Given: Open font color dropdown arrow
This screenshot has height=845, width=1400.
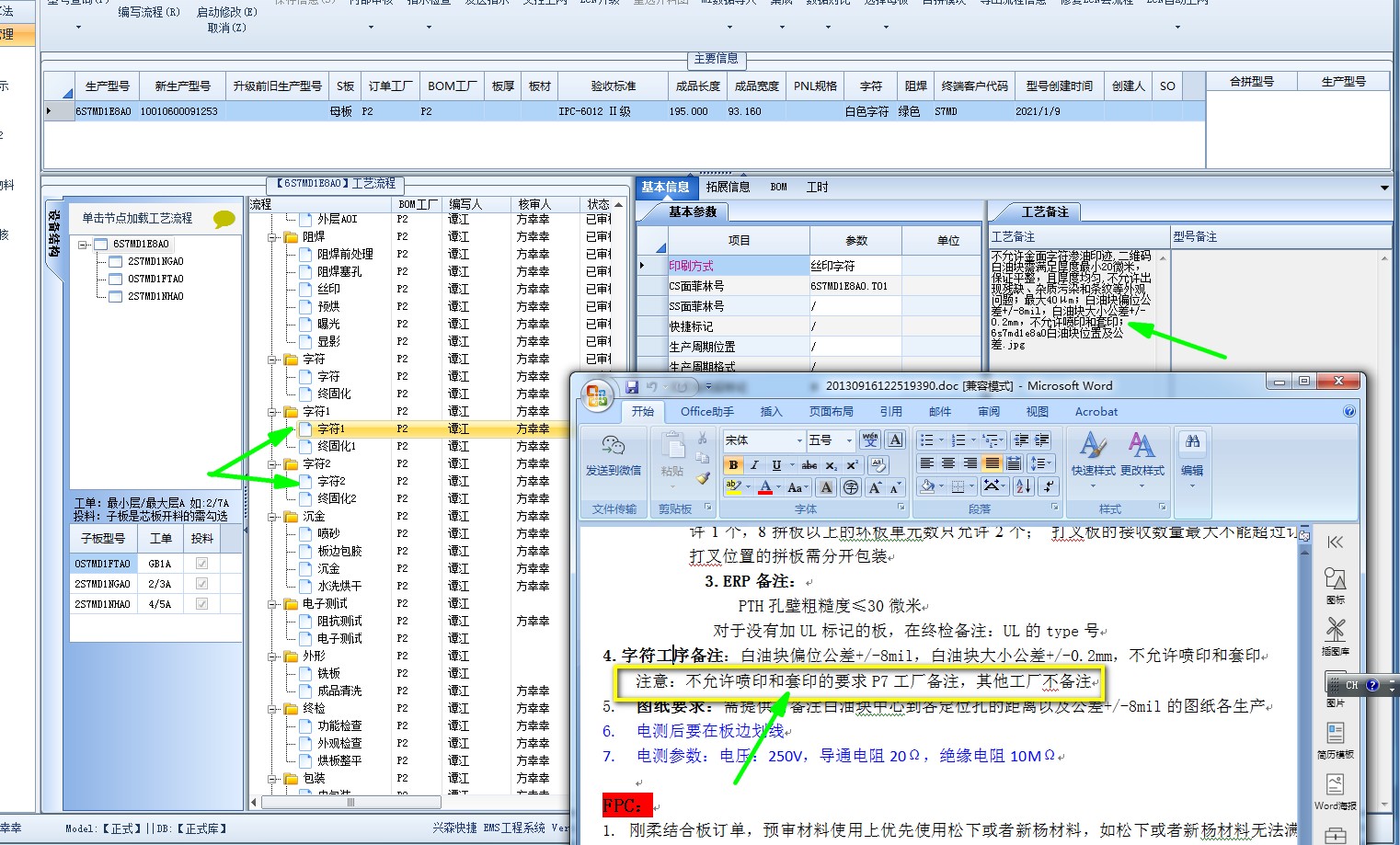Looking at the screenshot, I should click(x=779, y=487).
